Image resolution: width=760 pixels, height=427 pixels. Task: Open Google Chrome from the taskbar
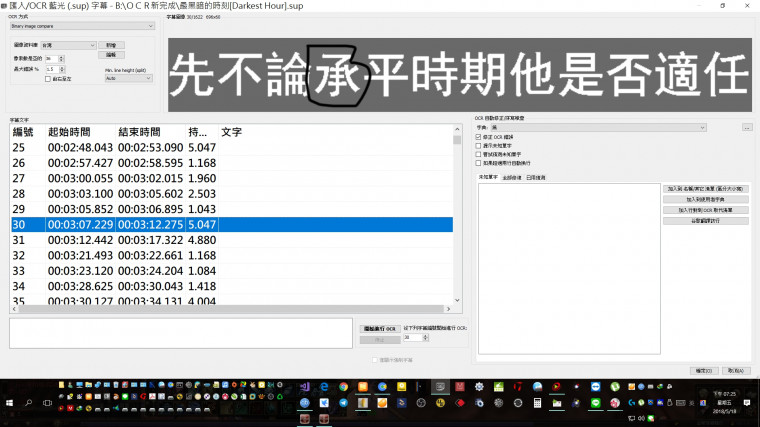click(x=344, y=386)
